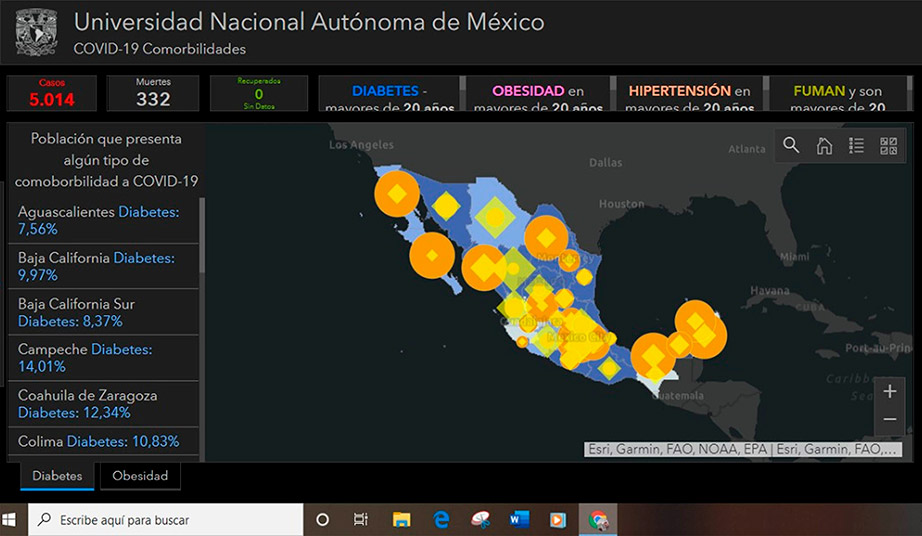Click the orange circle over Baja California Sur
922x536 pixels.
[x=432, y=255]
